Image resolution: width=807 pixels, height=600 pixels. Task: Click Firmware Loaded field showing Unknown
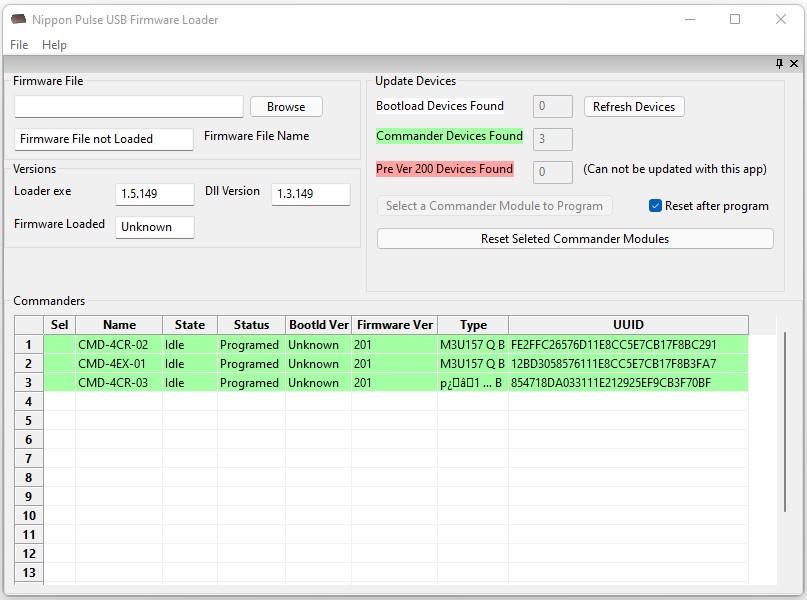(154, 227)
